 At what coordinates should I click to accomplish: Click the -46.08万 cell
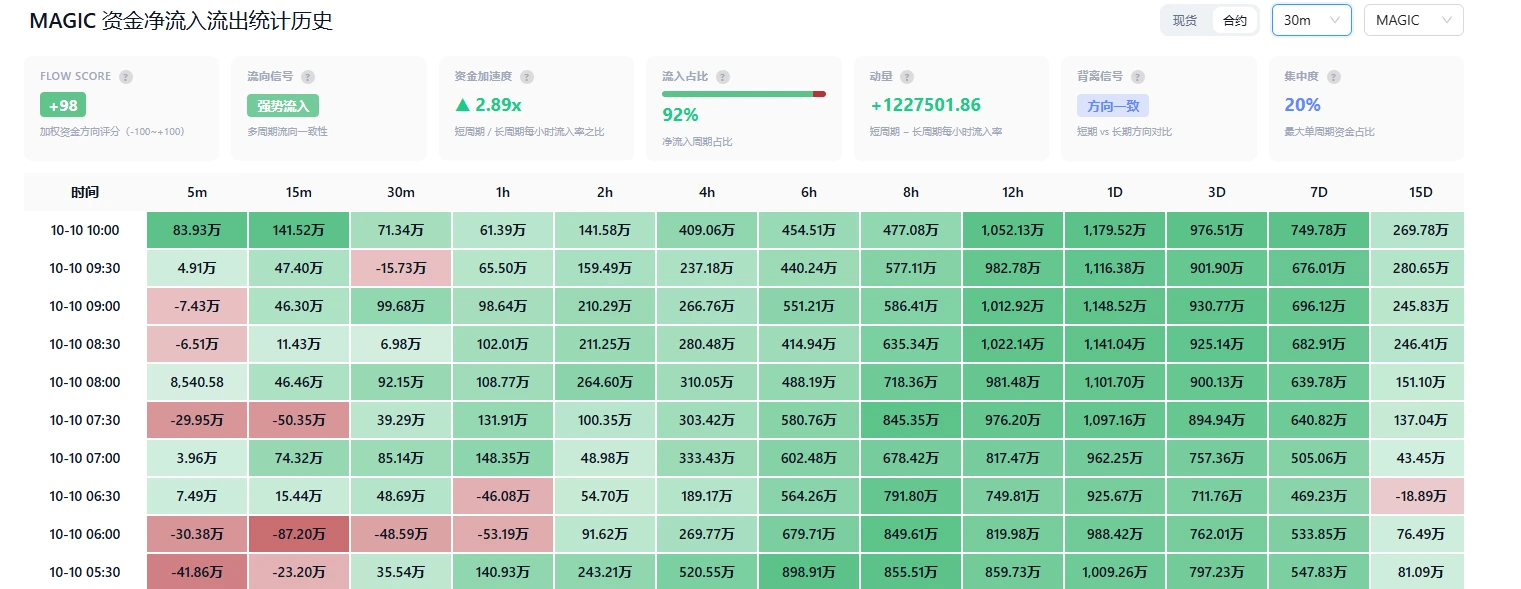pyautogui.click(x=503, y=496)
